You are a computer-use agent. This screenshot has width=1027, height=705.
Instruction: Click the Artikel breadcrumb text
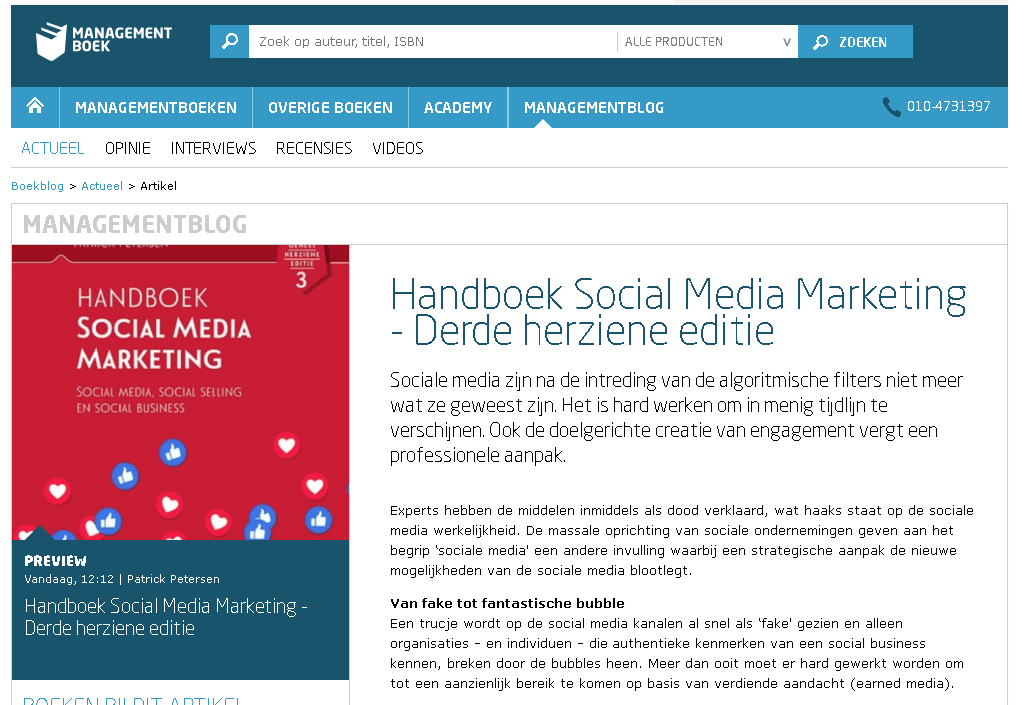(159, 186)
